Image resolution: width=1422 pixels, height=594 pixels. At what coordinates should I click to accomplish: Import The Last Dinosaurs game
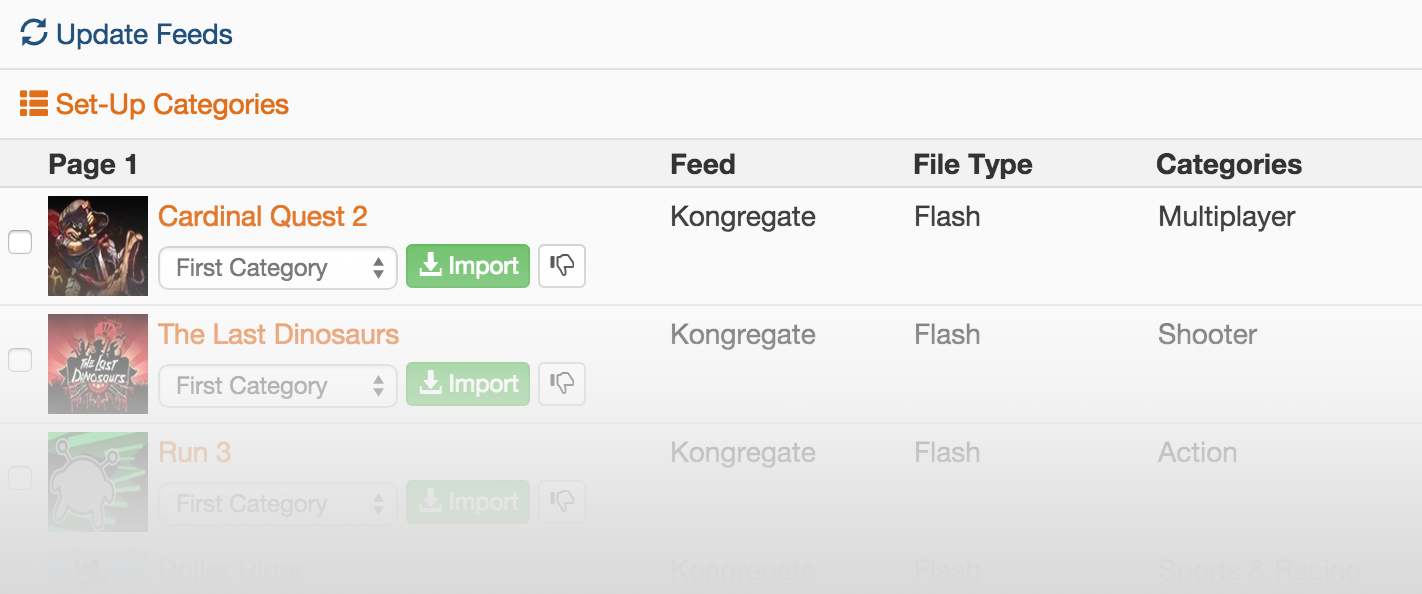(468, 384)
